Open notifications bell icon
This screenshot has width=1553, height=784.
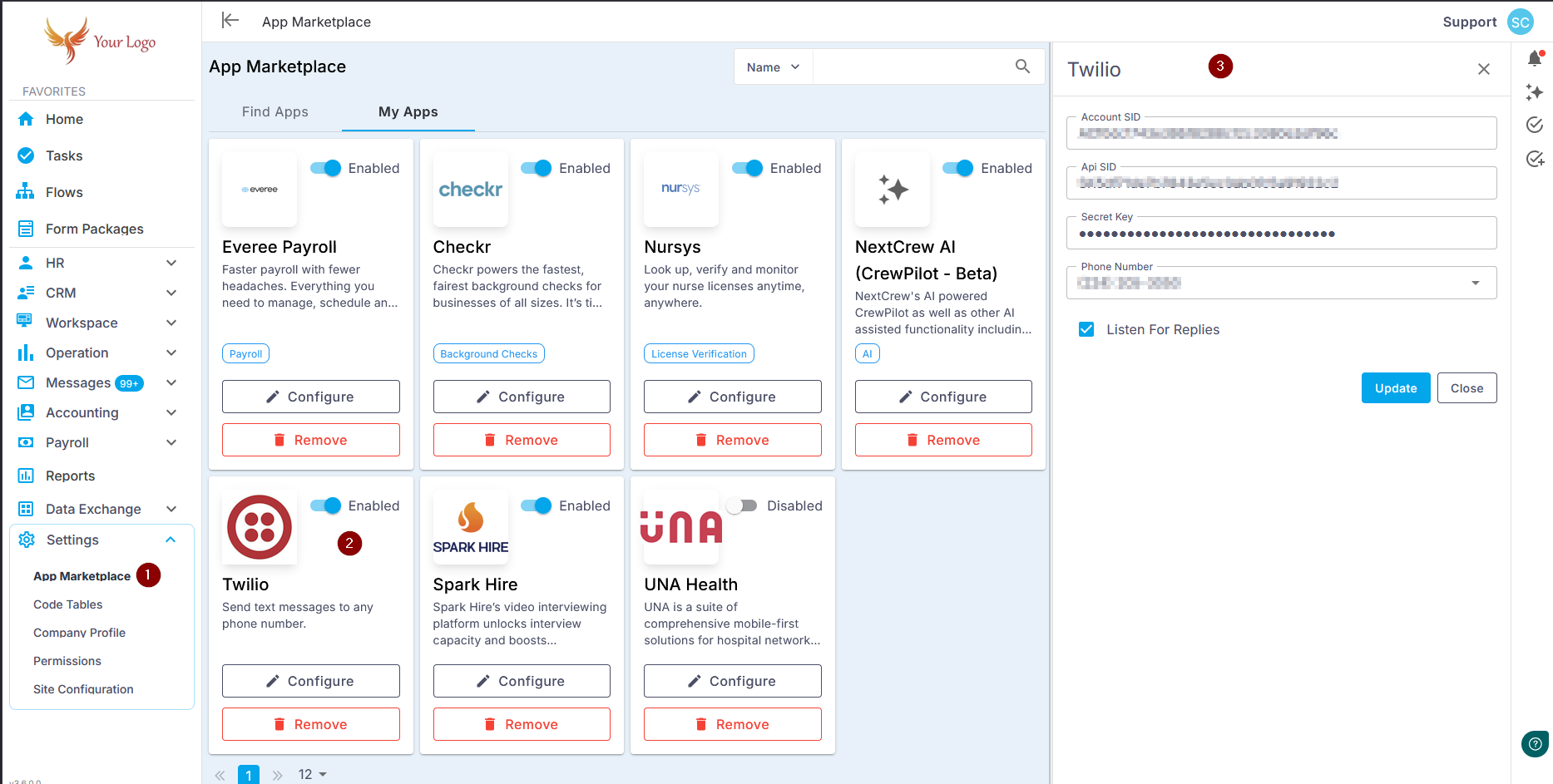1535,58
